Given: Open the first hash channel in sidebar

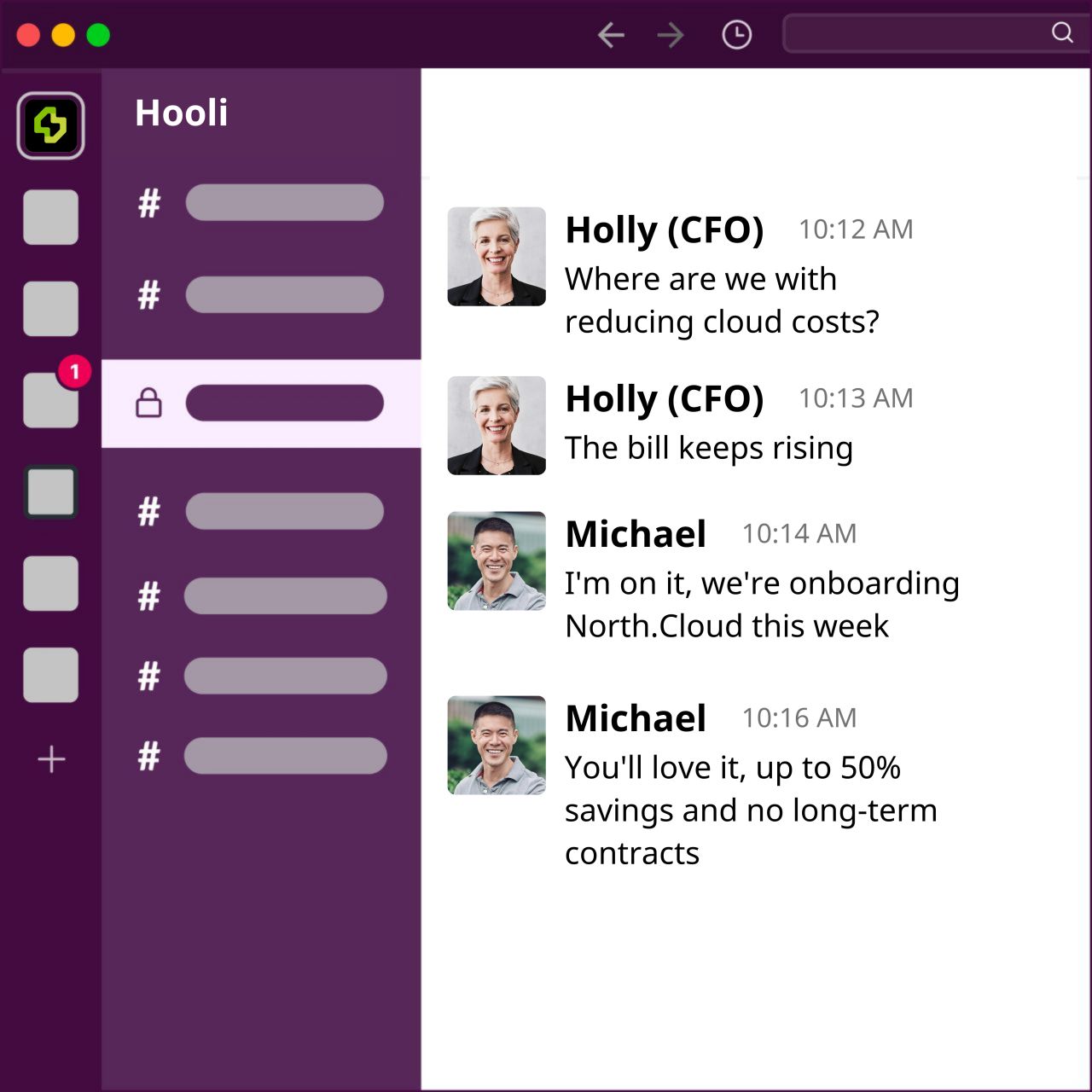Looking at the screenshot, I should [284, 203].
